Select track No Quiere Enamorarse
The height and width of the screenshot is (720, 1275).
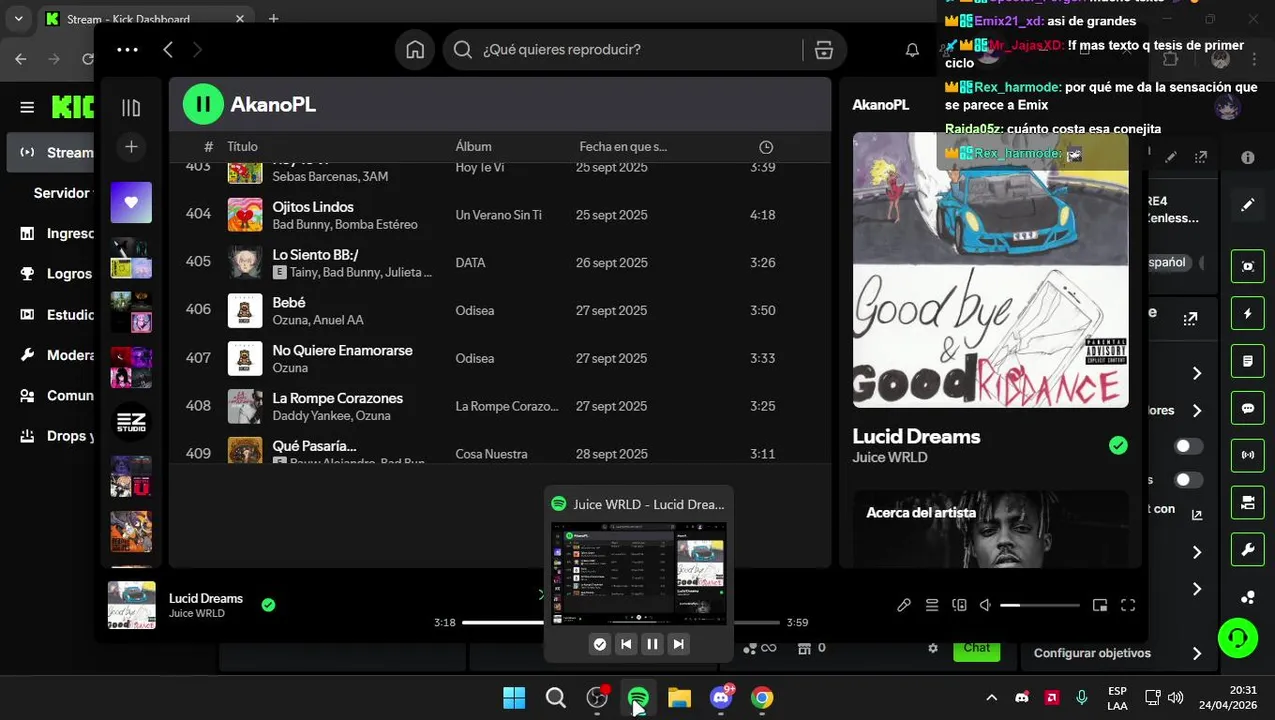tap(500, 359)
